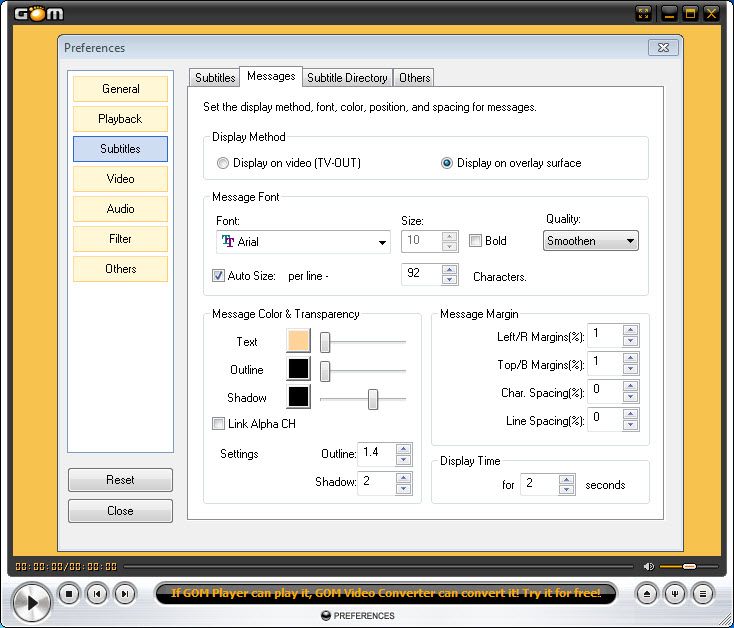Pick the Text color swatch
The height and width of the screenshot is (628, 734).
click(x=298, y=340)
